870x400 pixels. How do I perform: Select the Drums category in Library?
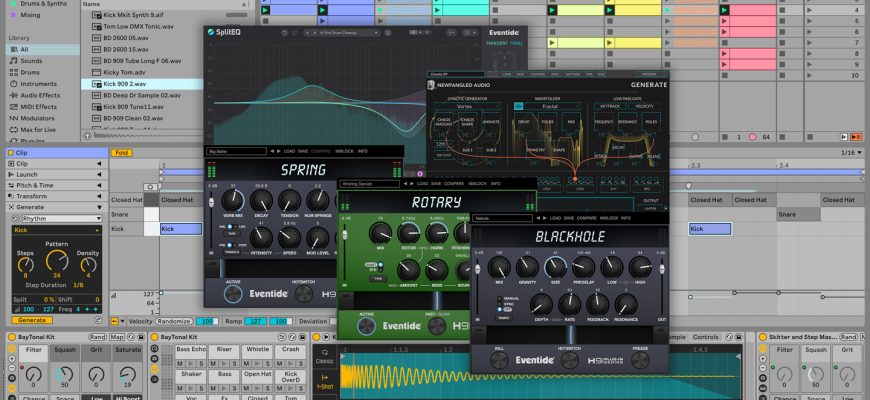(x=32, y=73)
